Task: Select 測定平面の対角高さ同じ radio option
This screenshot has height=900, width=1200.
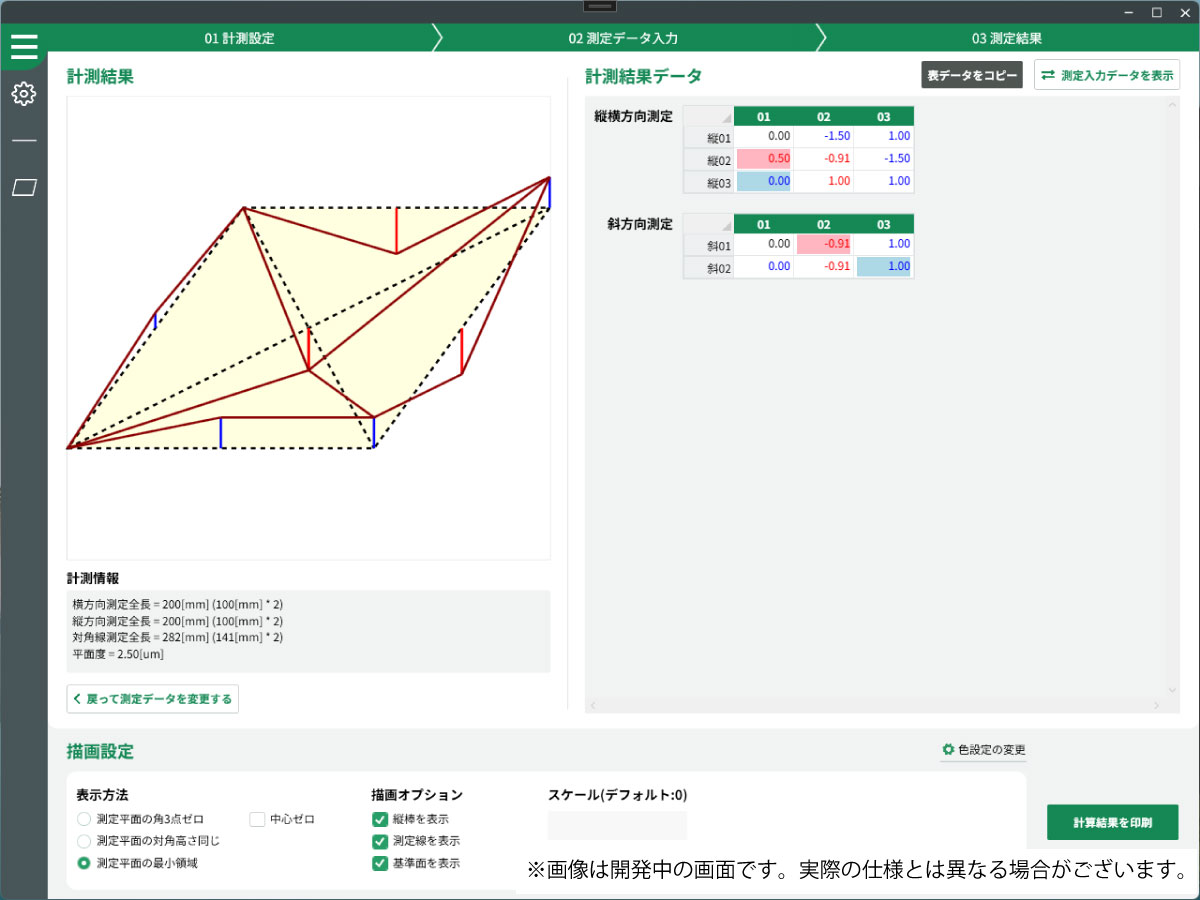Action: 84,841
